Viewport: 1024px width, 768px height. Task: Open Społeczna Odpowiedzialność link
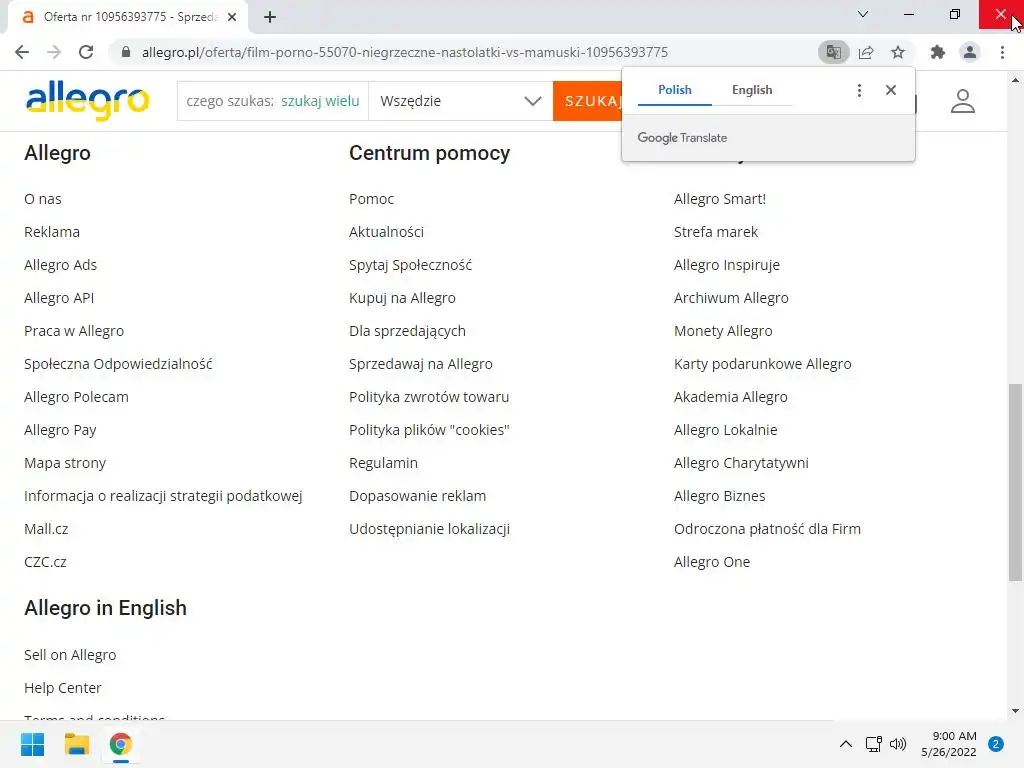[118, 364]
